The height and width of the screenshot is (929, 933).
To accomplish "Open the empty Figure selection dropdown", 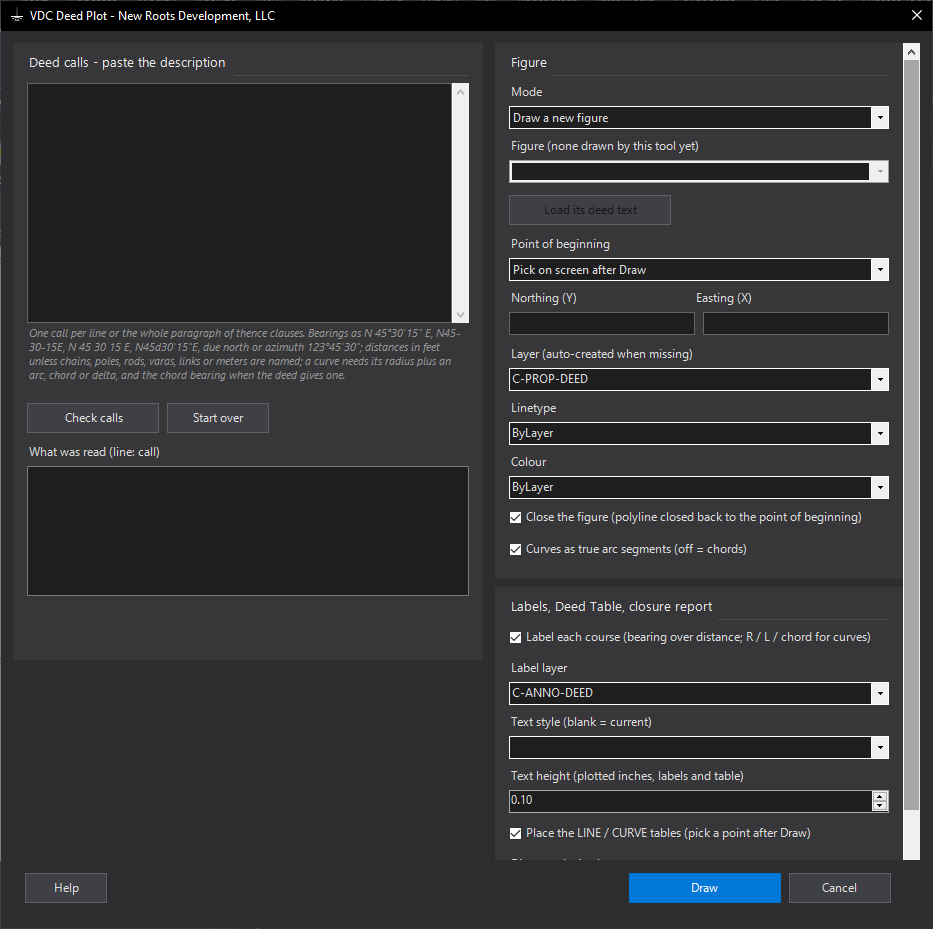I will 699,172.
